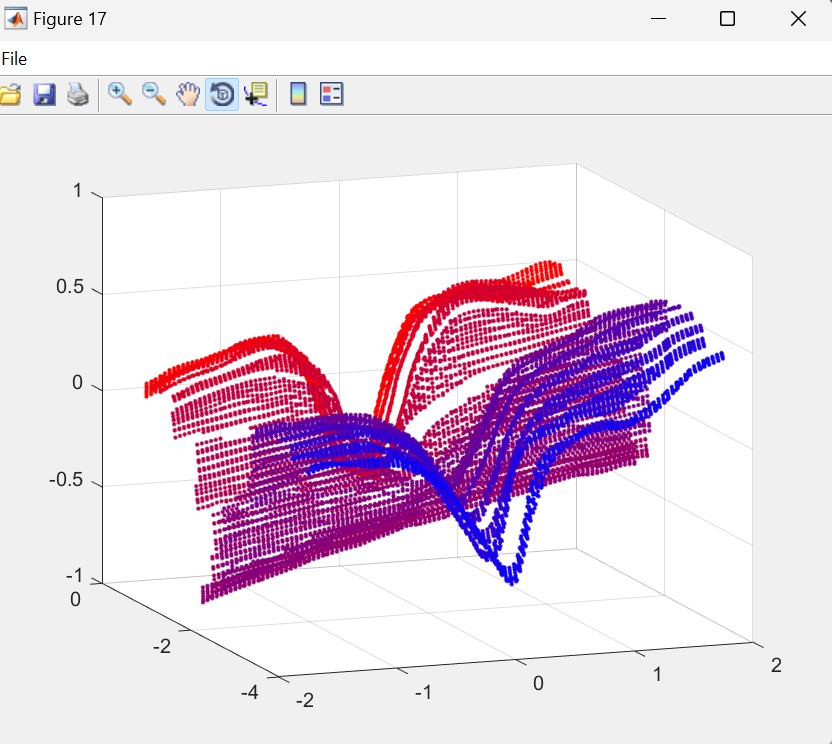The width and height of the screenshot is (832, 744).
Task: Enable the Data Cursor tool
Action: tap(256, 95)
